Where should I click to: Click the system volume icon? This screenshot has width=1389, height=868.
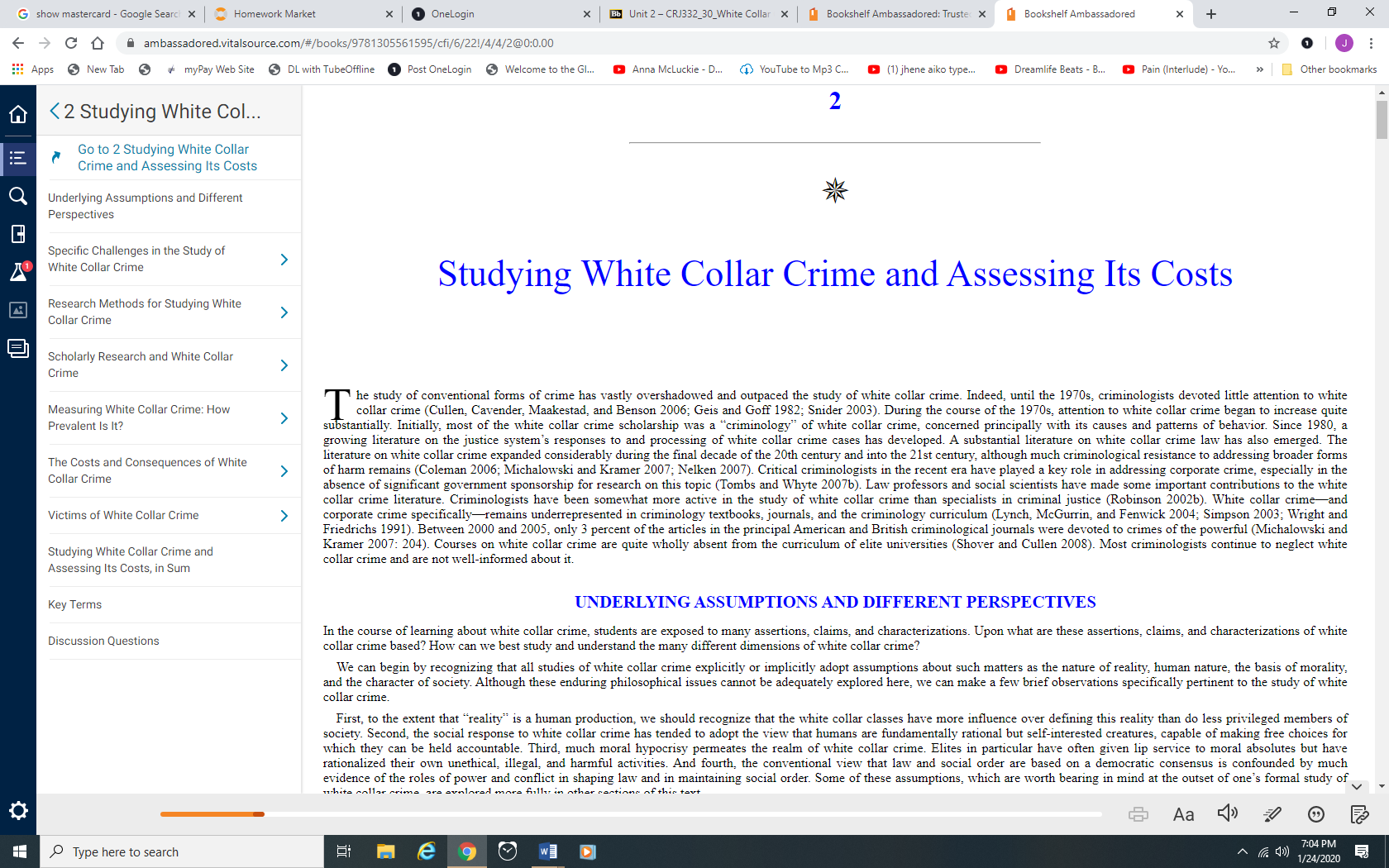point(1282,851)
